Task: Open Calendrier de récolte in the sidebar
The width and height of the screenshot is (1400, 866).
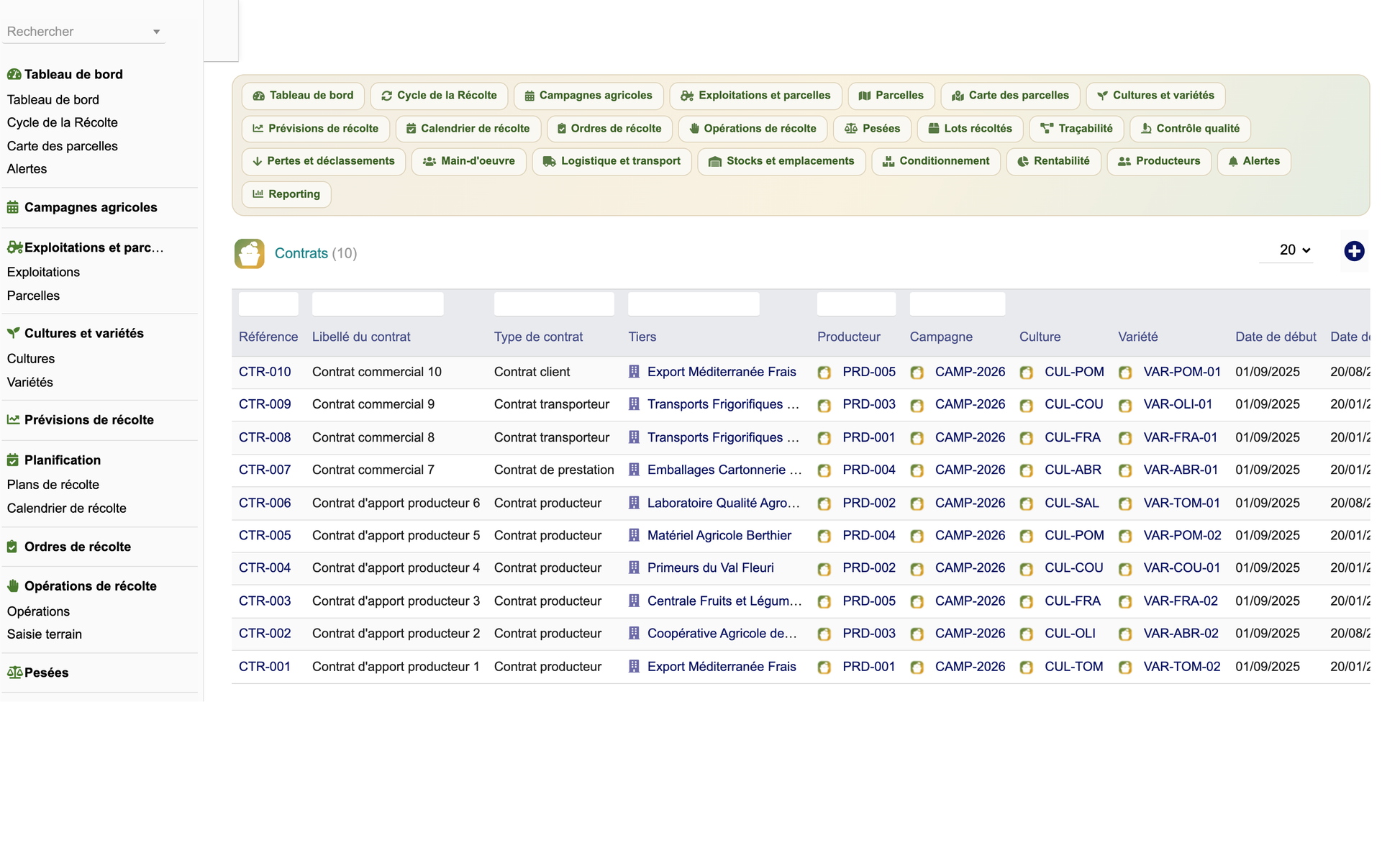Action: pyautogui.click(x=67, y=509)
